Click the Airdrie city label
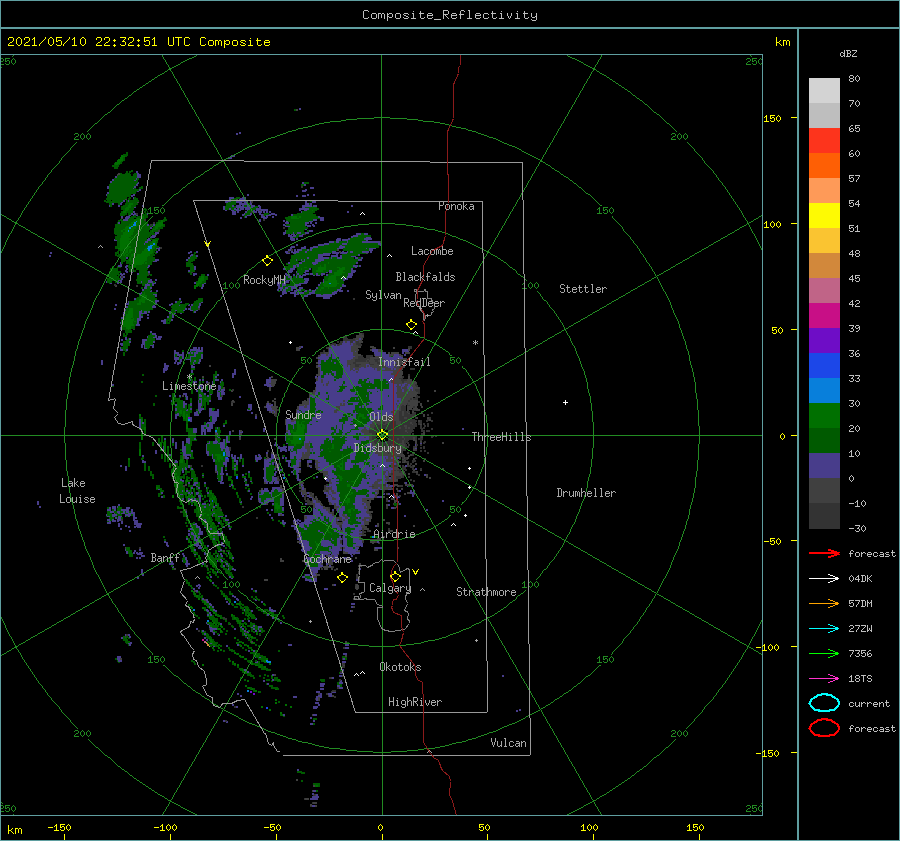Screen dimensions: 900x841 click(x=394, y=534)
